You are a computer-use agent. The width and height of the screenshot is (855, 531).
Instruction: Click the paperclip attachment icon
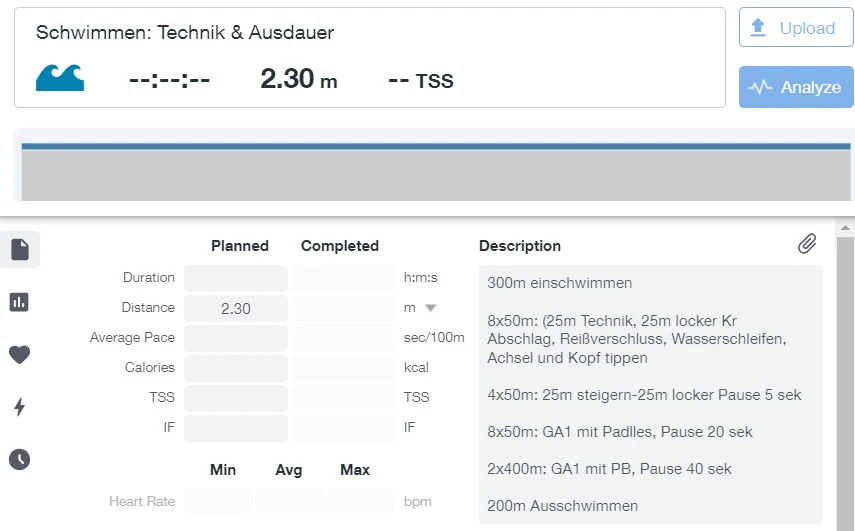click(x=807, y=244)
